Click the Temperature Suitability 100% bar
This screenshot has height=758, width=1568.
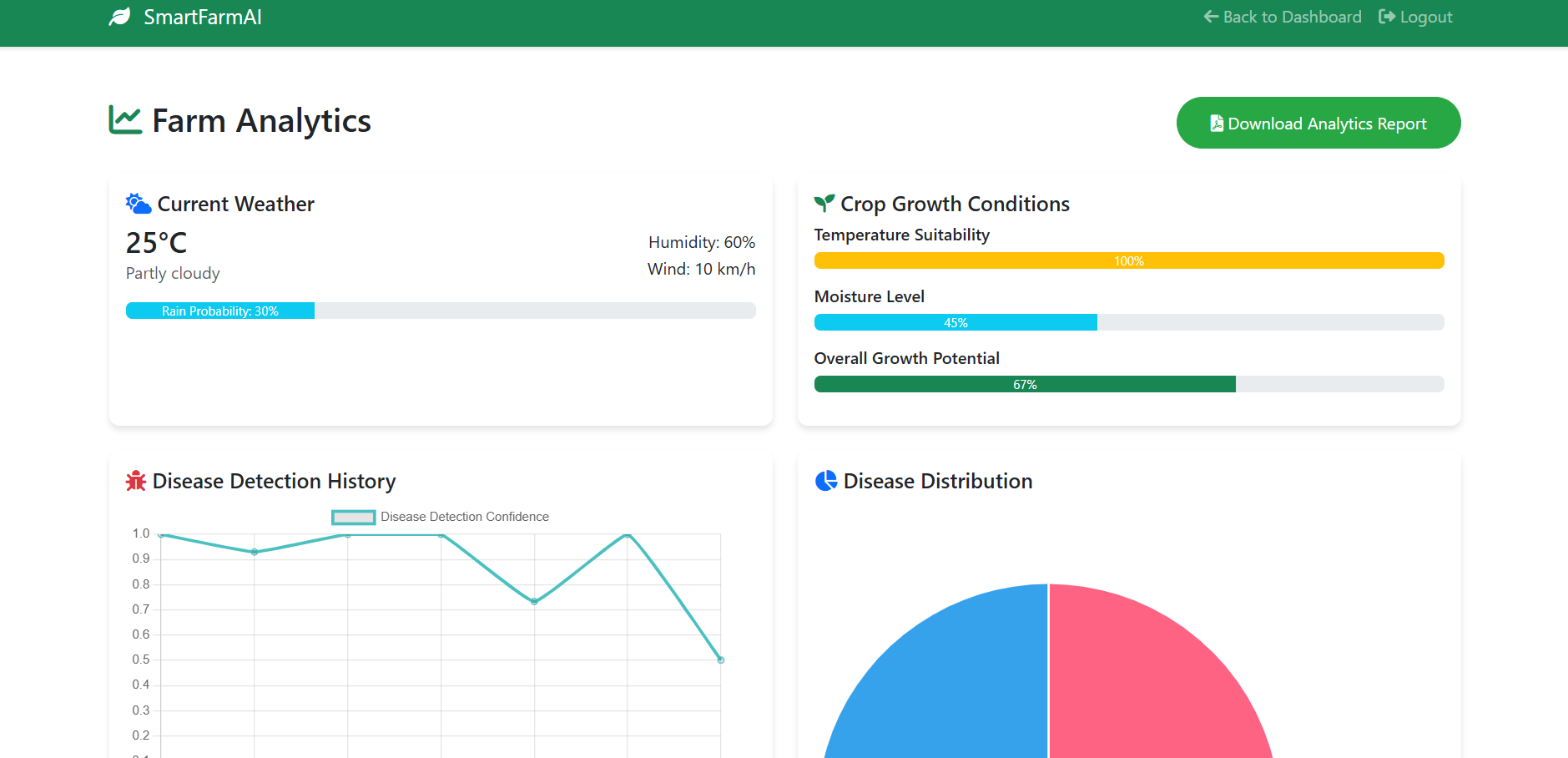(x=1128, y=260)
